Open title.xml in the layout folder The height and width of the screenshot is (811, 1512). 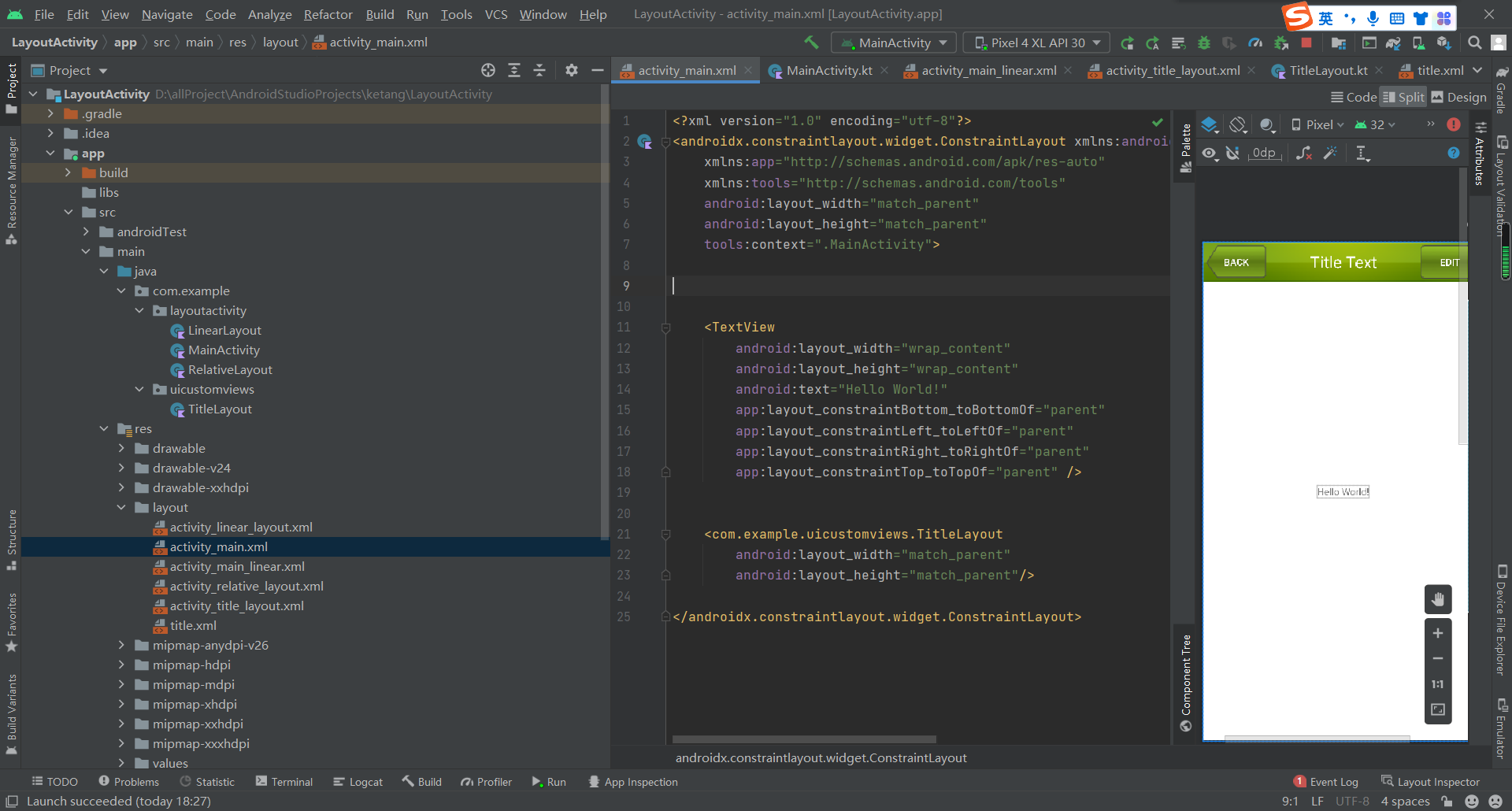tap(193, 625)
